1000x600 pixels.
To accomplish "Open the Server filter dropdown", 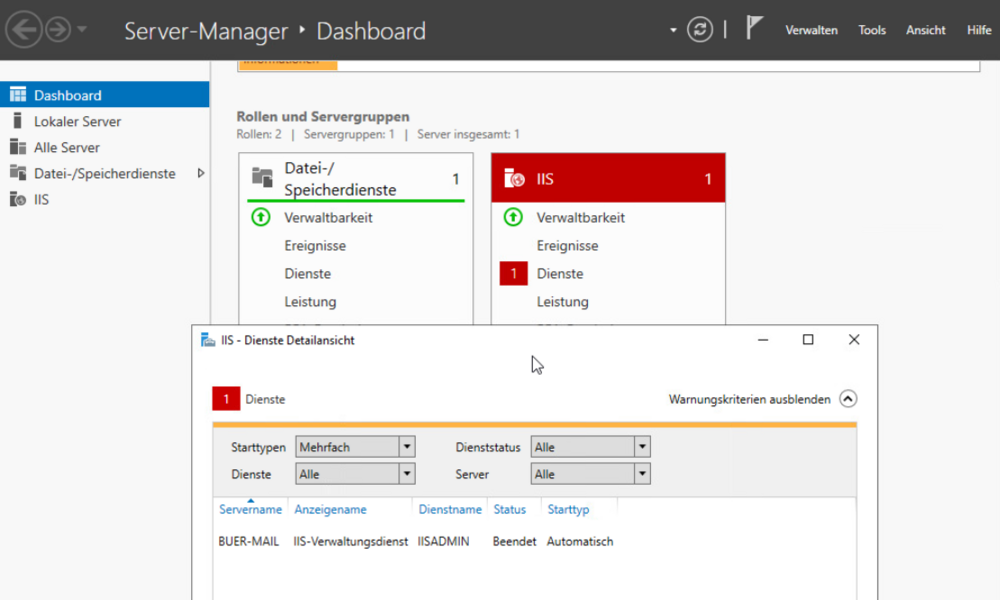I will 642,474.
